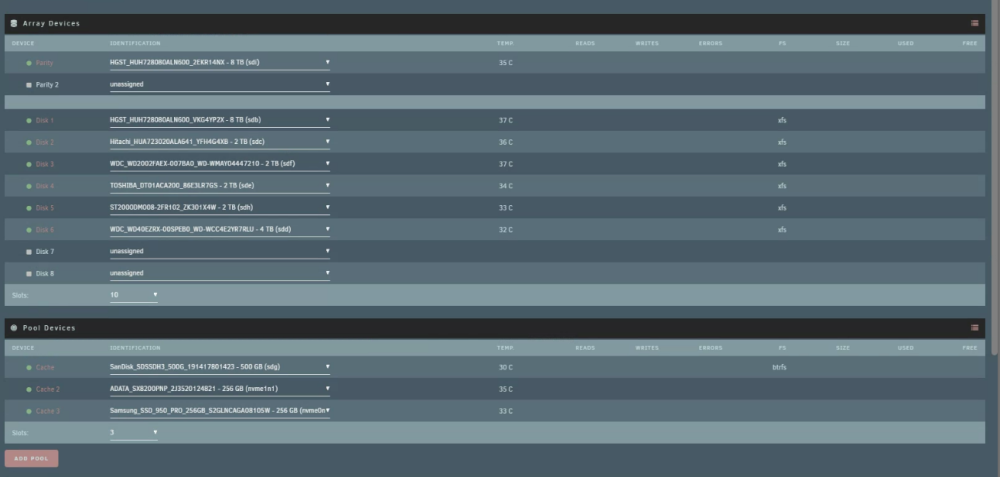
Task: Click the Array Devices section title
Action: coord(52,24)
